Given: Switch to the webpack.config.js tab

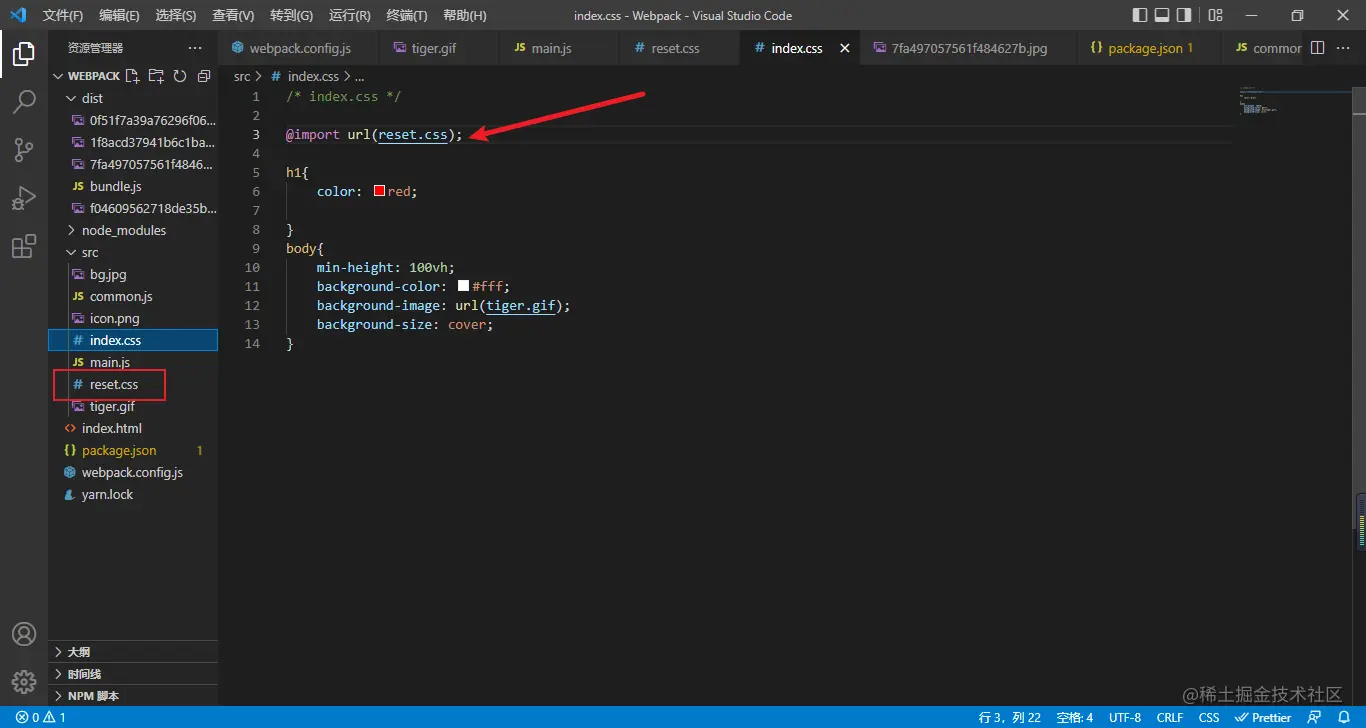Looking at the screenshot, I should point(298,48).
